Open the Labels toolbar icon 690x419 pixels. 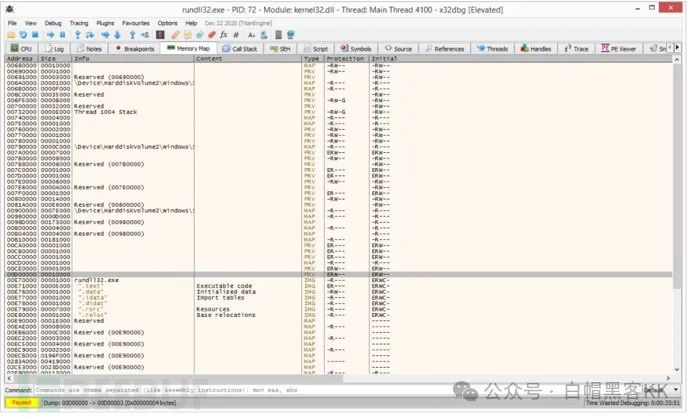200,35
